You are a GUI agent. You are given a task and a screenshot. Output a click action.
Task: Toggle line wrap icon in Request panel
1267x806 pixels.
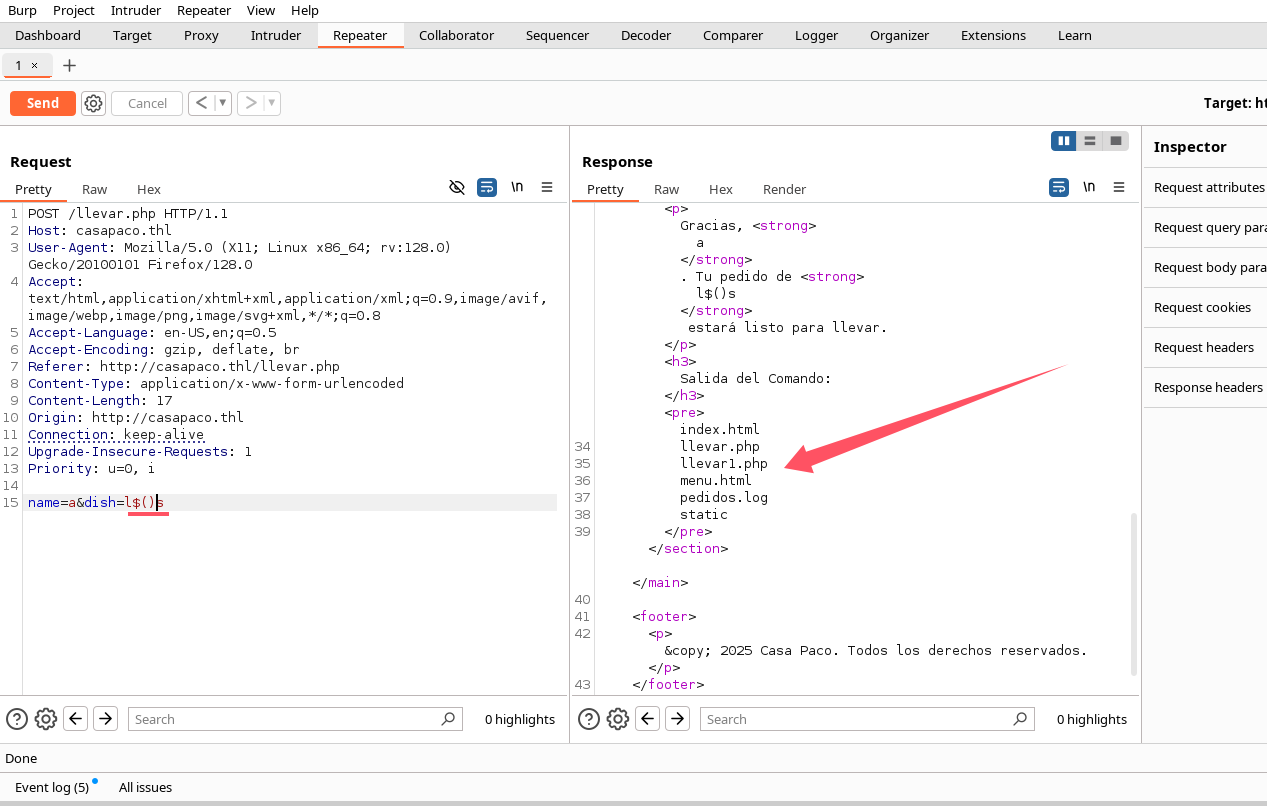coord(487,187)
